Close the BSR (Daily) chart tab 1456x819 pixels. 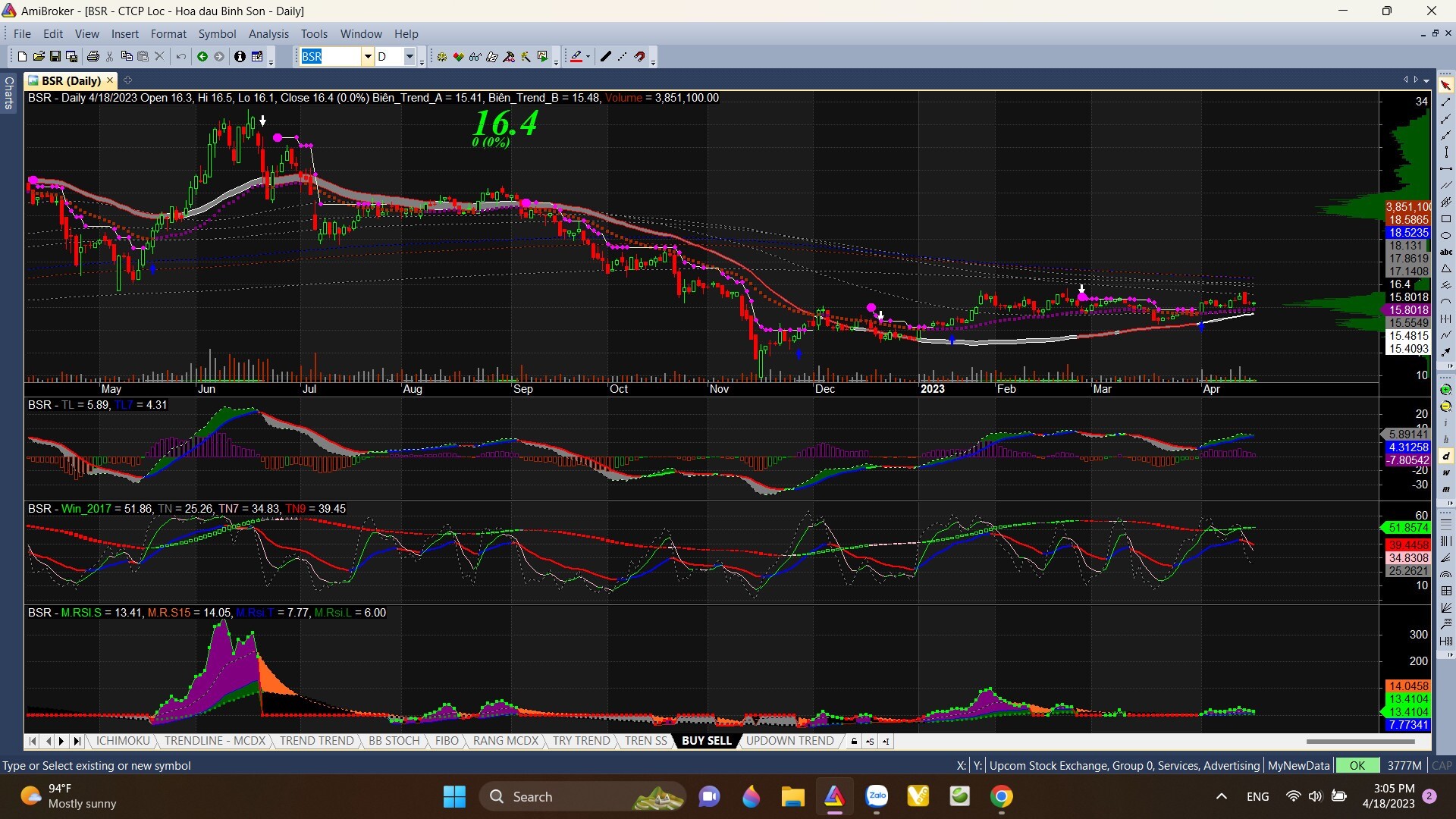pyautogui.click(x=110, y=80)
